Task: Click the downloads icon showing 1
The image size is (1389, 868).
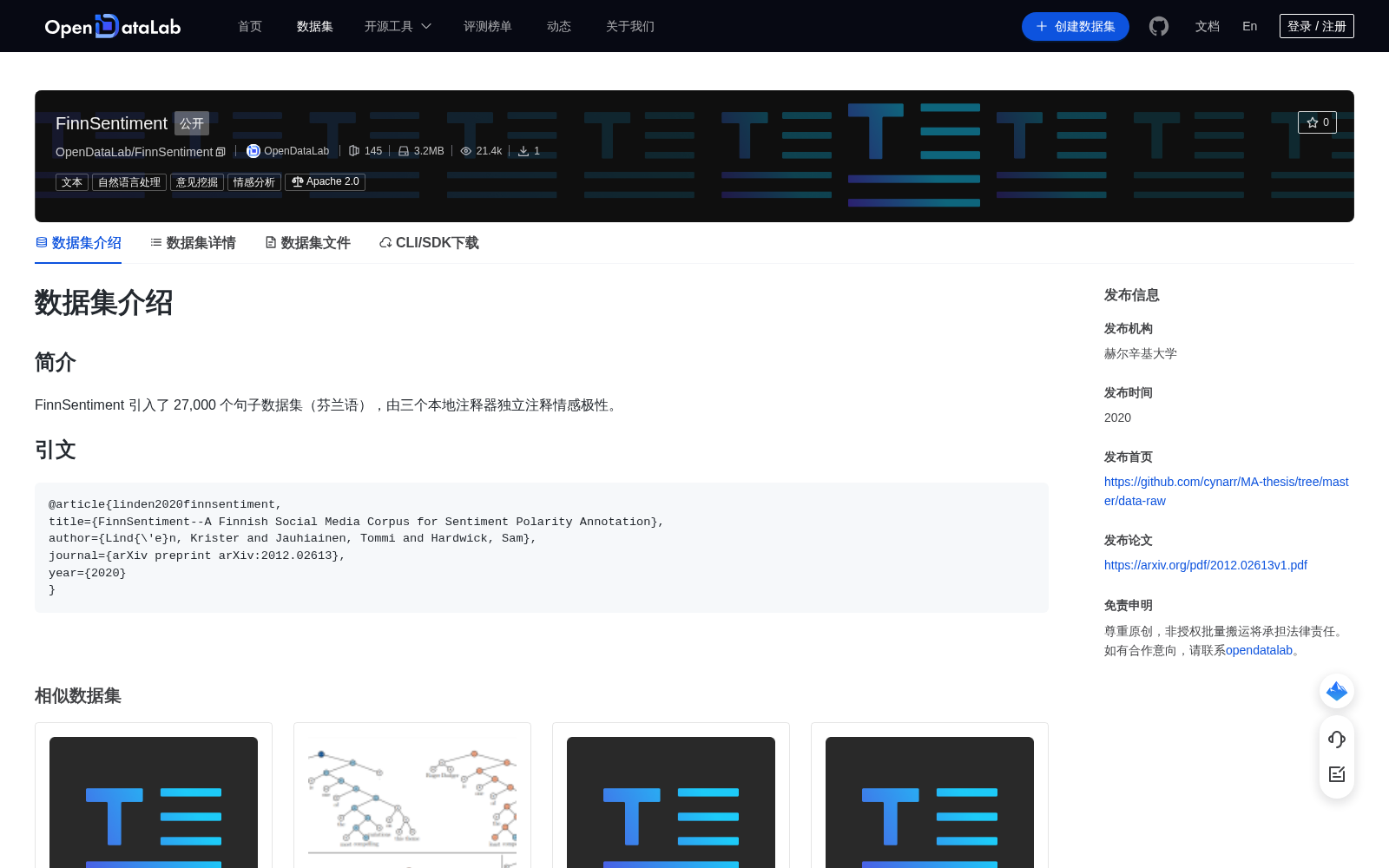Action: point(523,151)
